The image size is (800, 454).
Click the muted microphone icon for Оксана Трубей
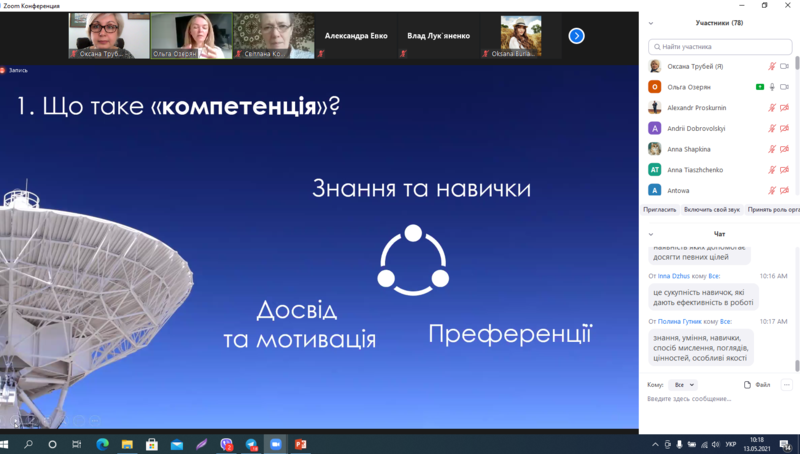point(772,66)
